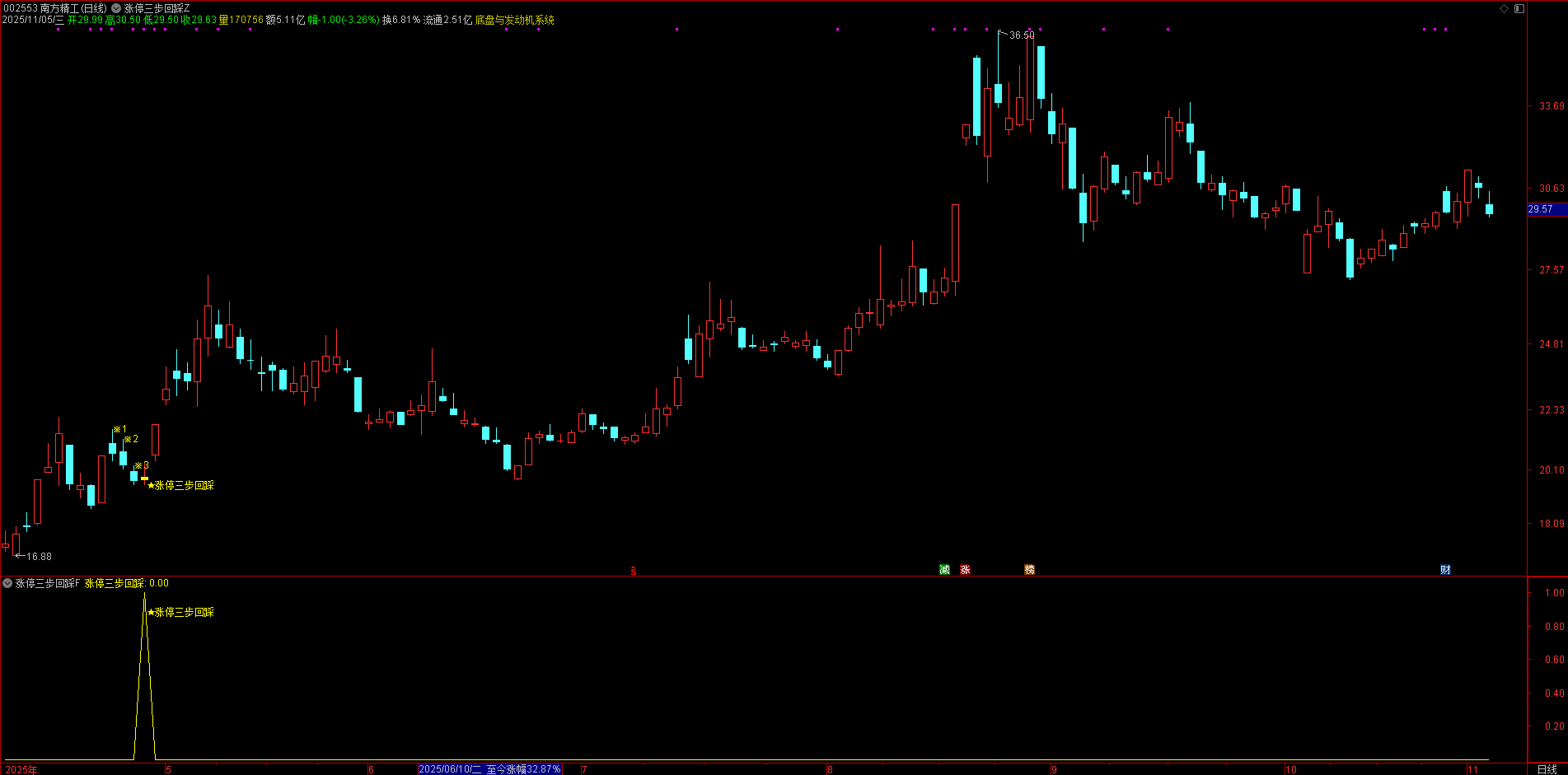Click the red 涨 event marker
The image size is (1568, 775).
(965, 570)
